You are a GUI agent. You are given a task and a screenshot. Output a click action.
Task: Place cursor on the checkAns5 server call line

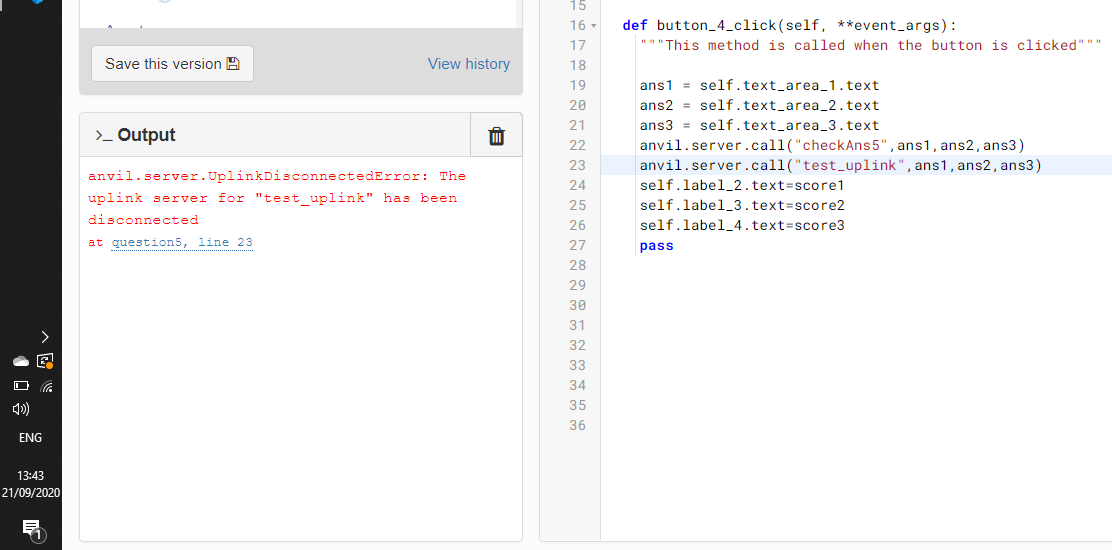pos(832,145)
